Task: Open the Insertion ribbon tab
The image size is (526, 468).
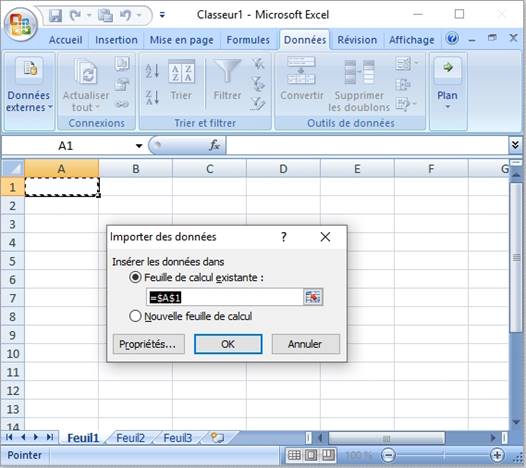Action: pos(116,40)
